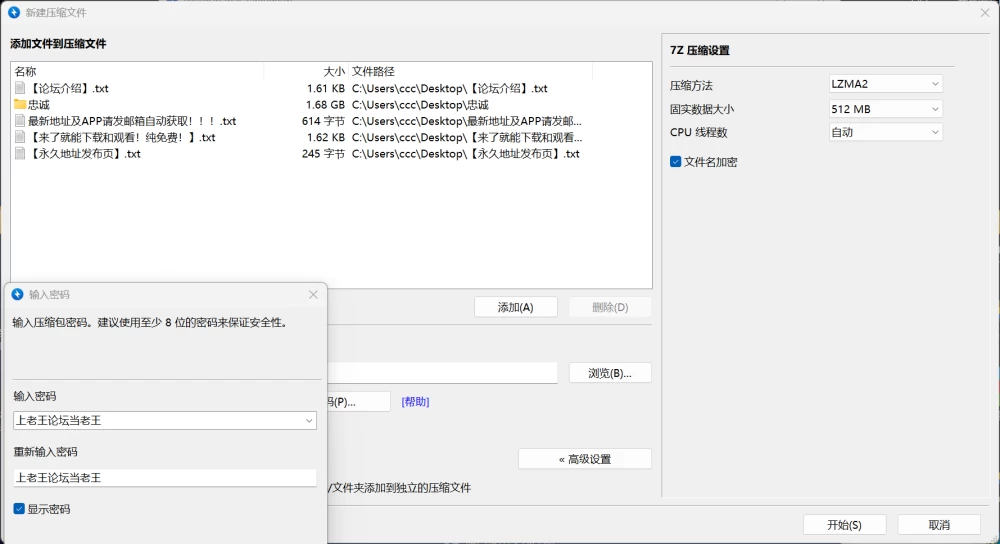Click the 忠诚 folder icon
The width and height of the screenshot is (1000, 544).
[20, 105]
